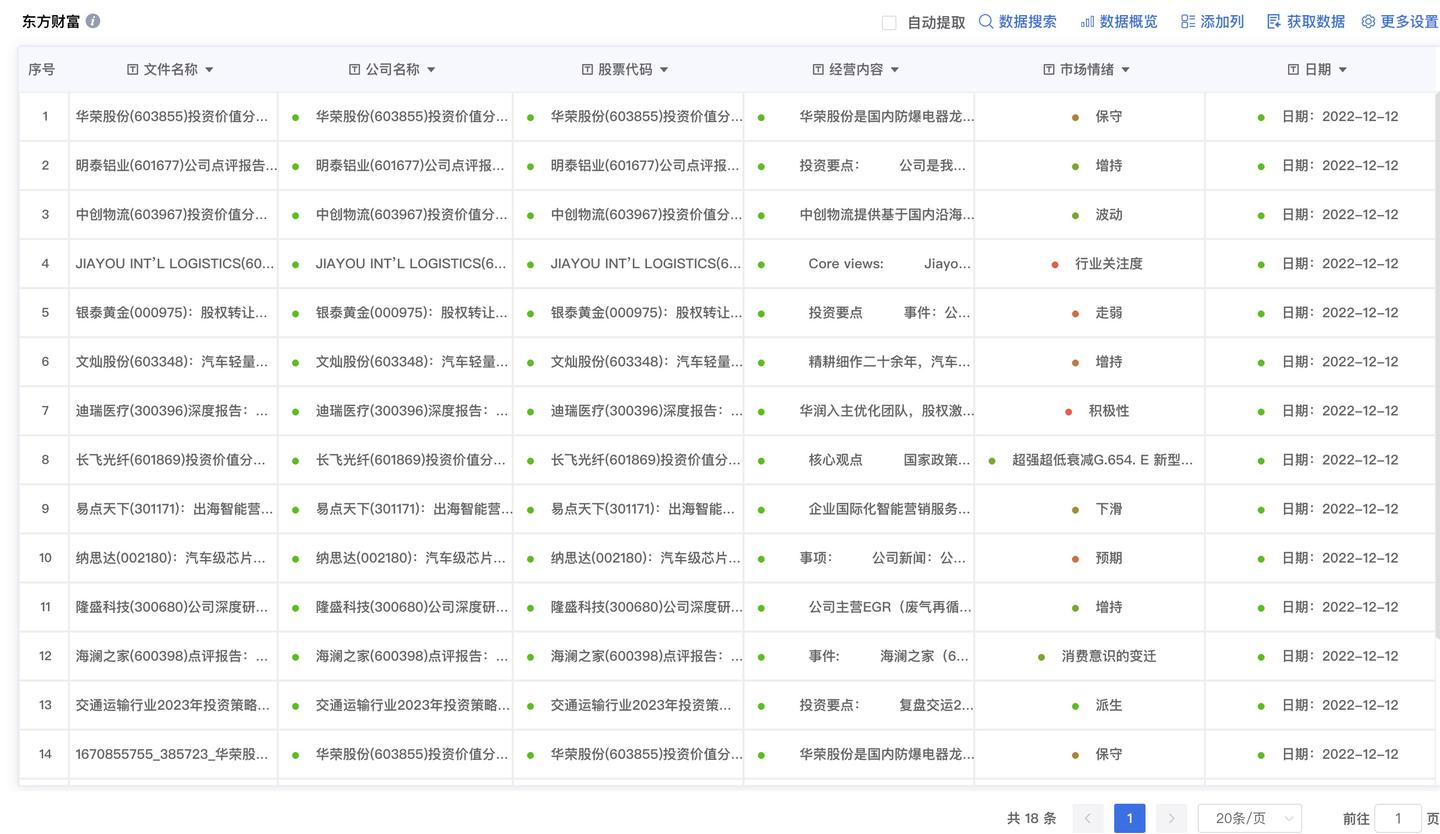
Task: Click 长飞光纤(601869) file name in row 8
Action: pos(171,459)
